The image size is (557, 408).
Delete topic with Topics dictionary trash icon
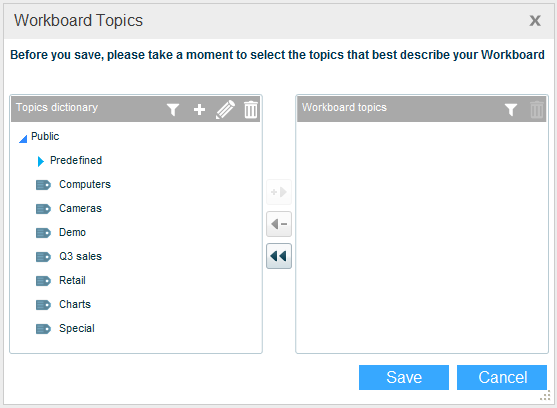tap(251, 109)
